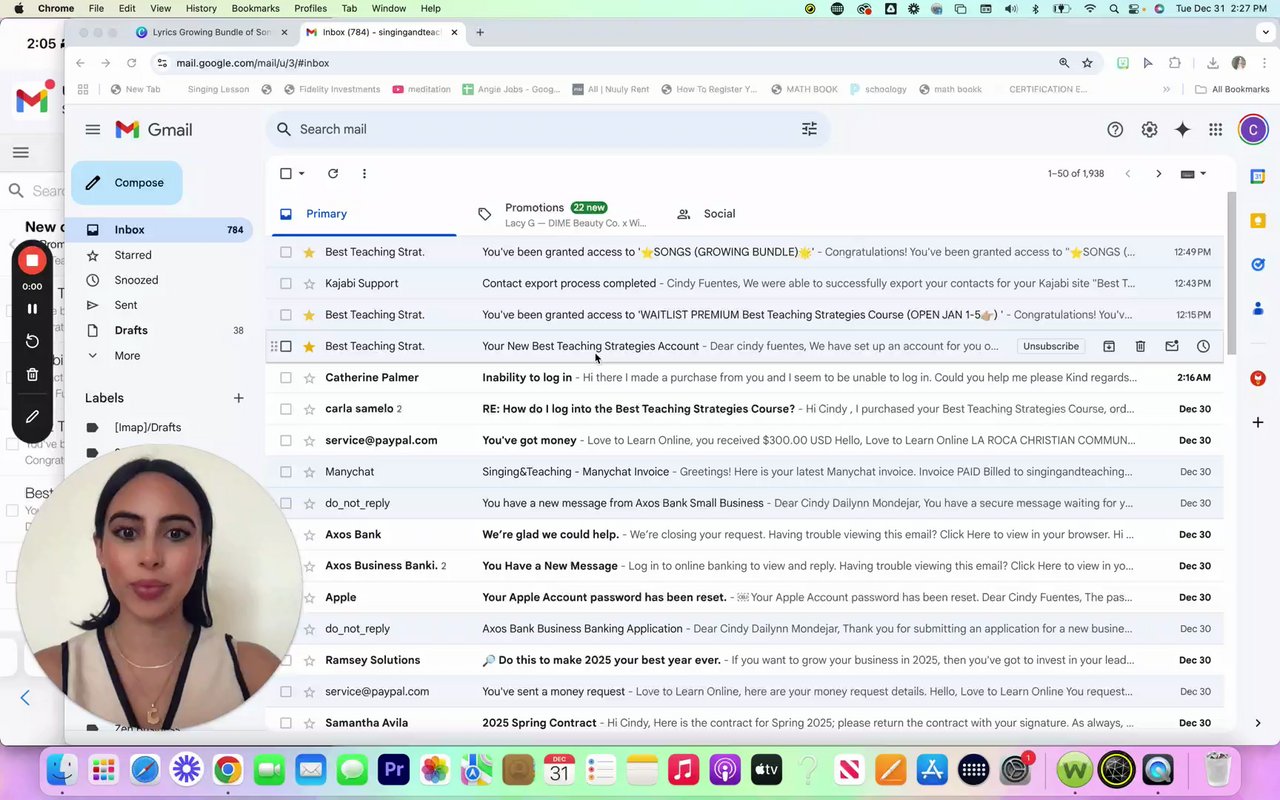Open the All Bookmarks folder

pyautogui.click(x=1232, y=89)
